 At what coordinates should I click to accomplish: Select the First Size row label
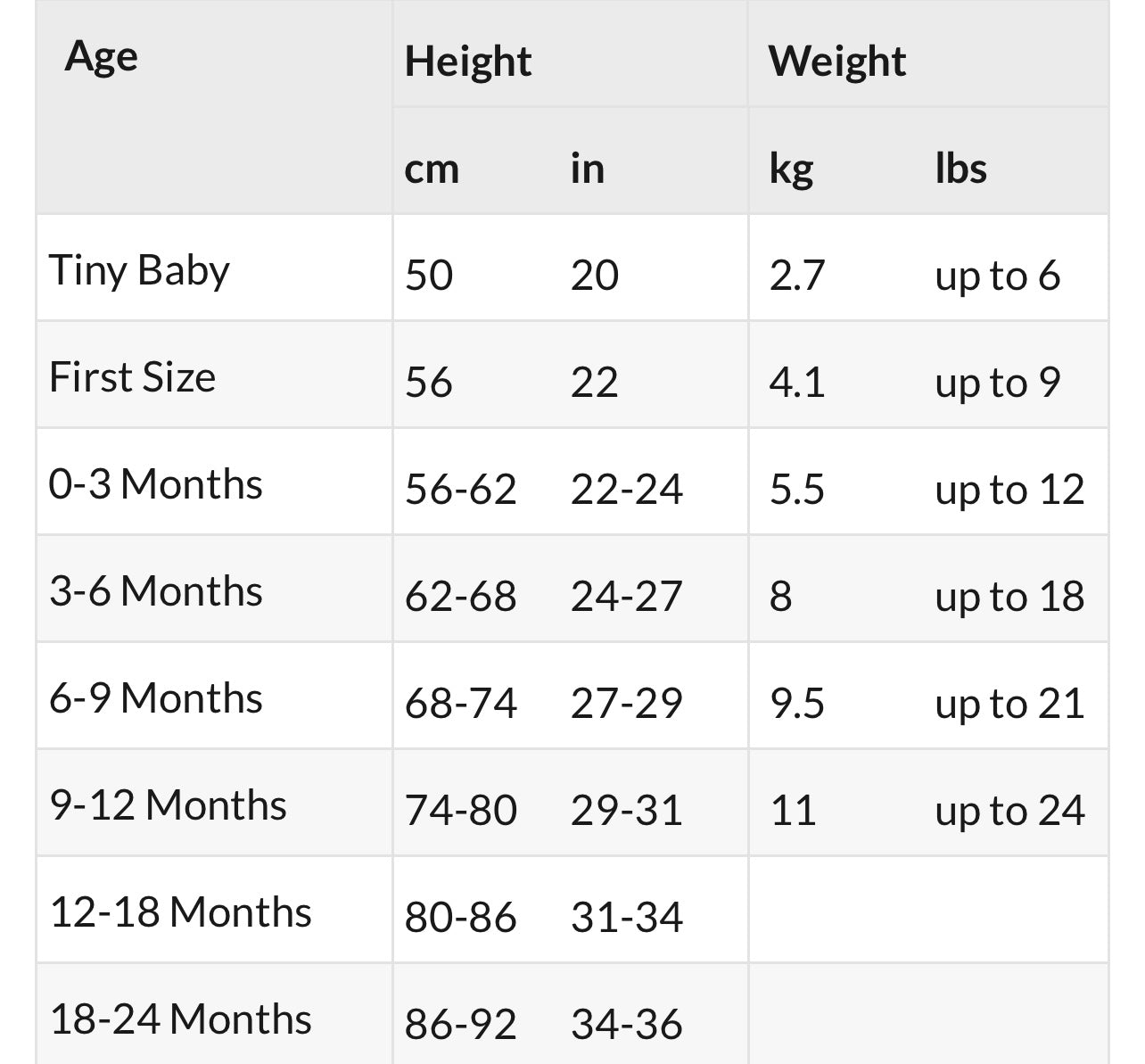pyautogui.click(x=132, y=377)
